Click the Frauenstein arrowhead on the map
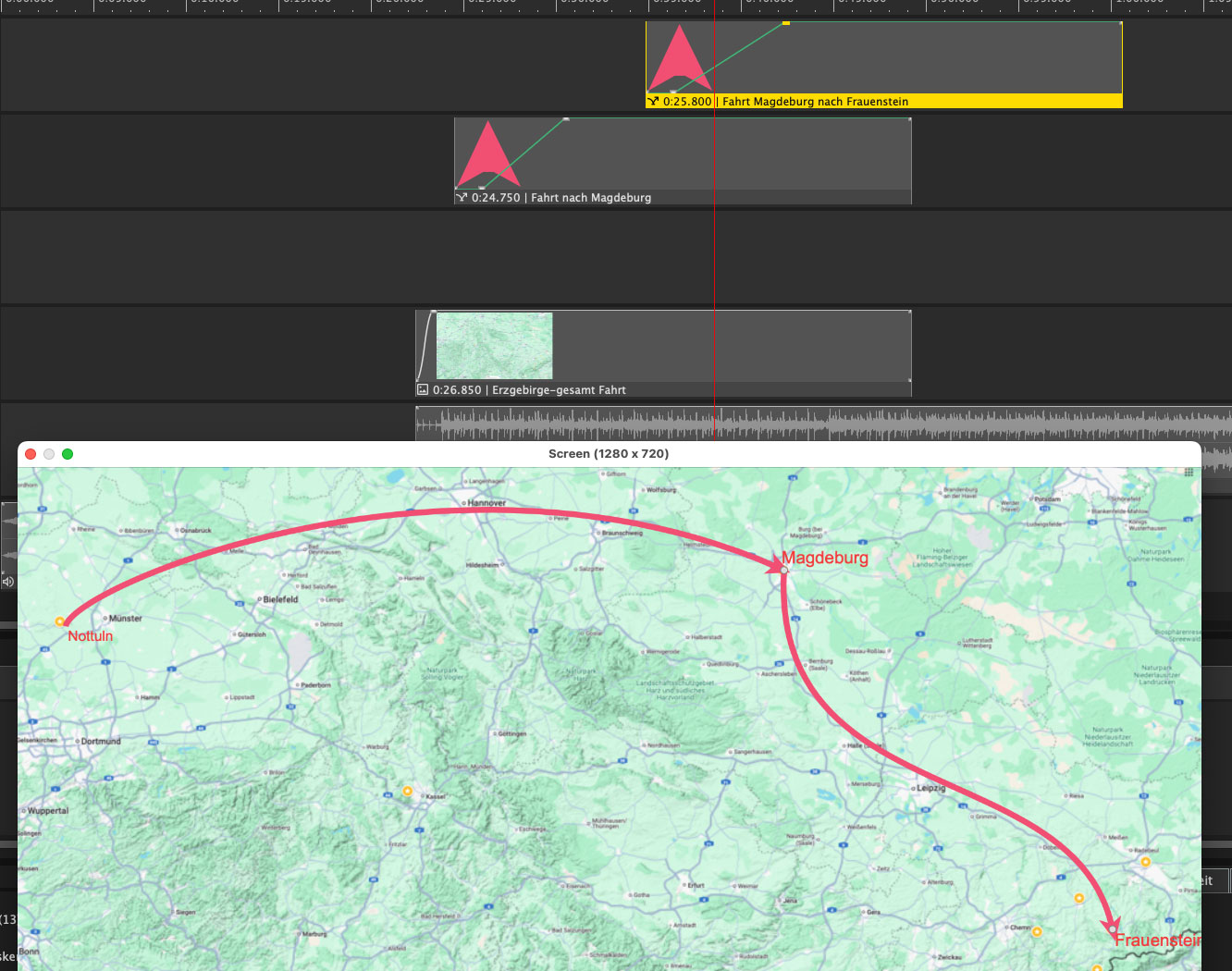This screenshot has height=971, width=1232. 1112,927
